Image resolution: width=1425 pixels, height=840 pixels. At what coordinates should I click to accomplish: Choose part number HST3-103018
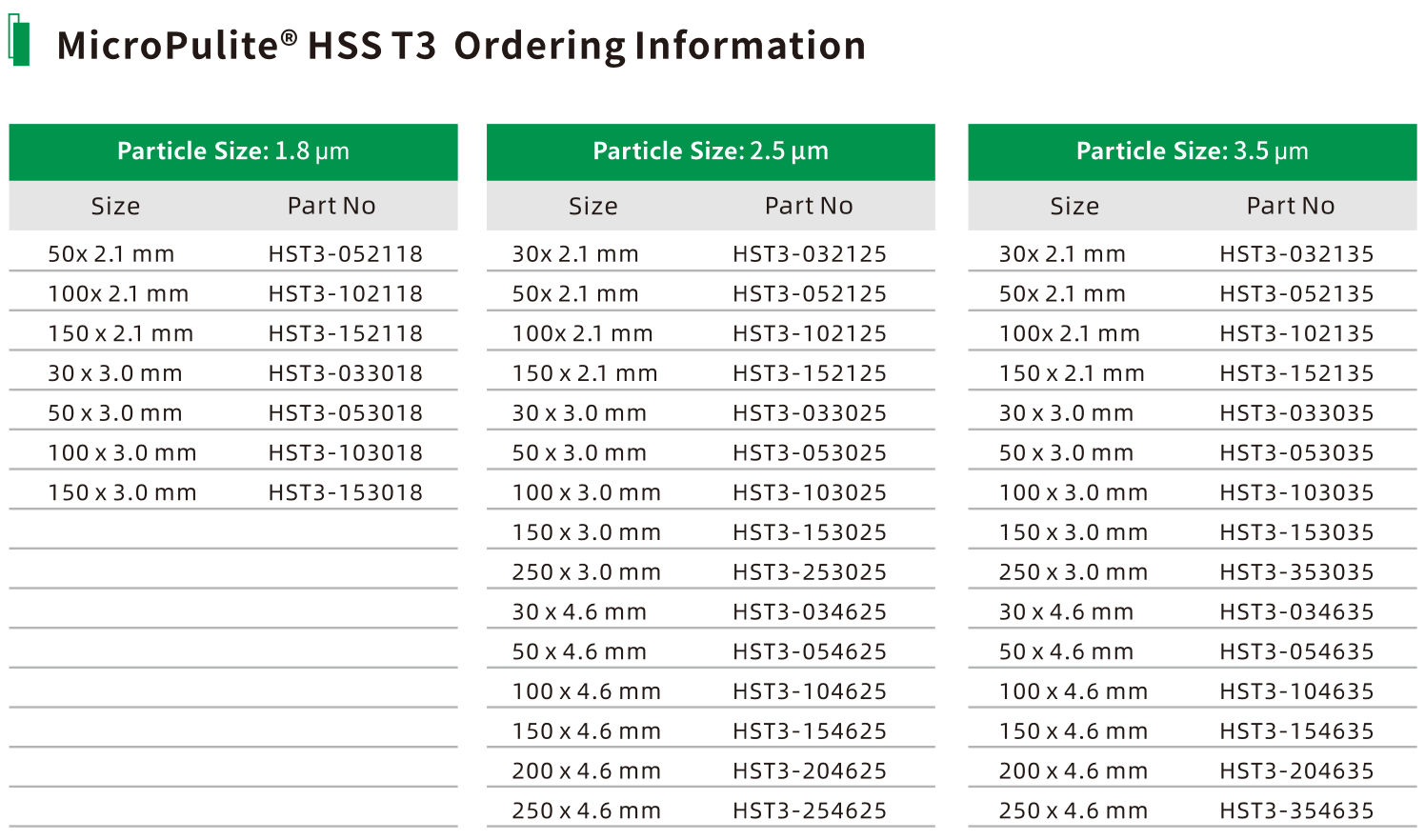[346, 453]
